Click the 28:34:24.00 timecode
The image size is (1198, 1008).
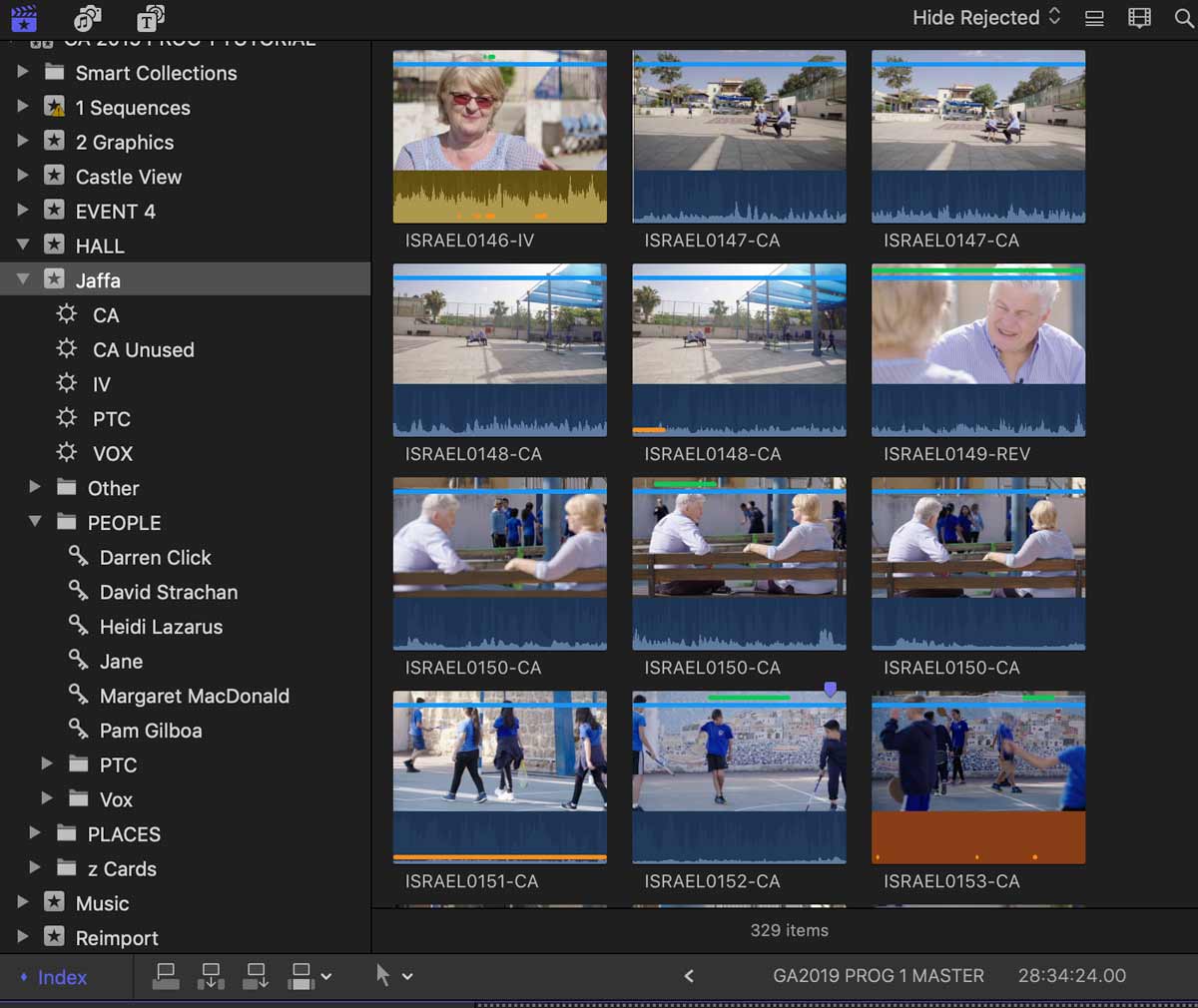pyautogui.click(x=1072, y=976)
